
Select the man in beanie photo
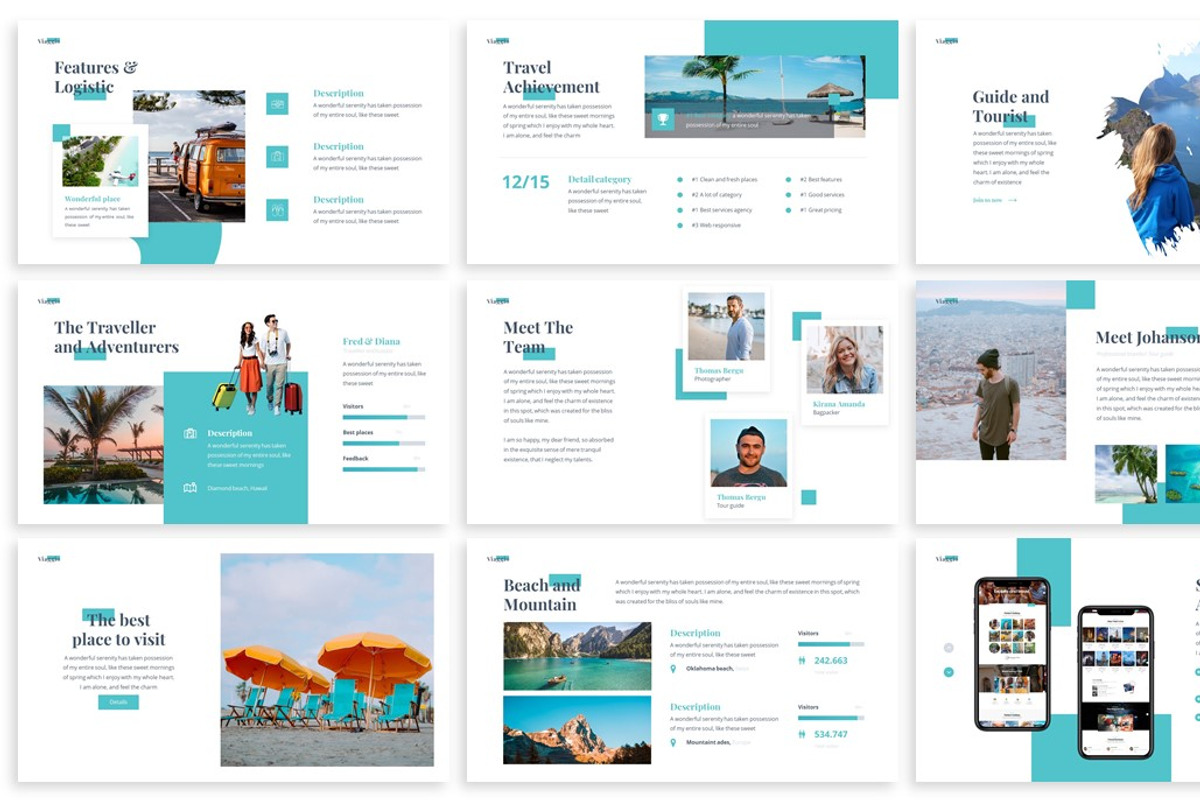point(991,370)
